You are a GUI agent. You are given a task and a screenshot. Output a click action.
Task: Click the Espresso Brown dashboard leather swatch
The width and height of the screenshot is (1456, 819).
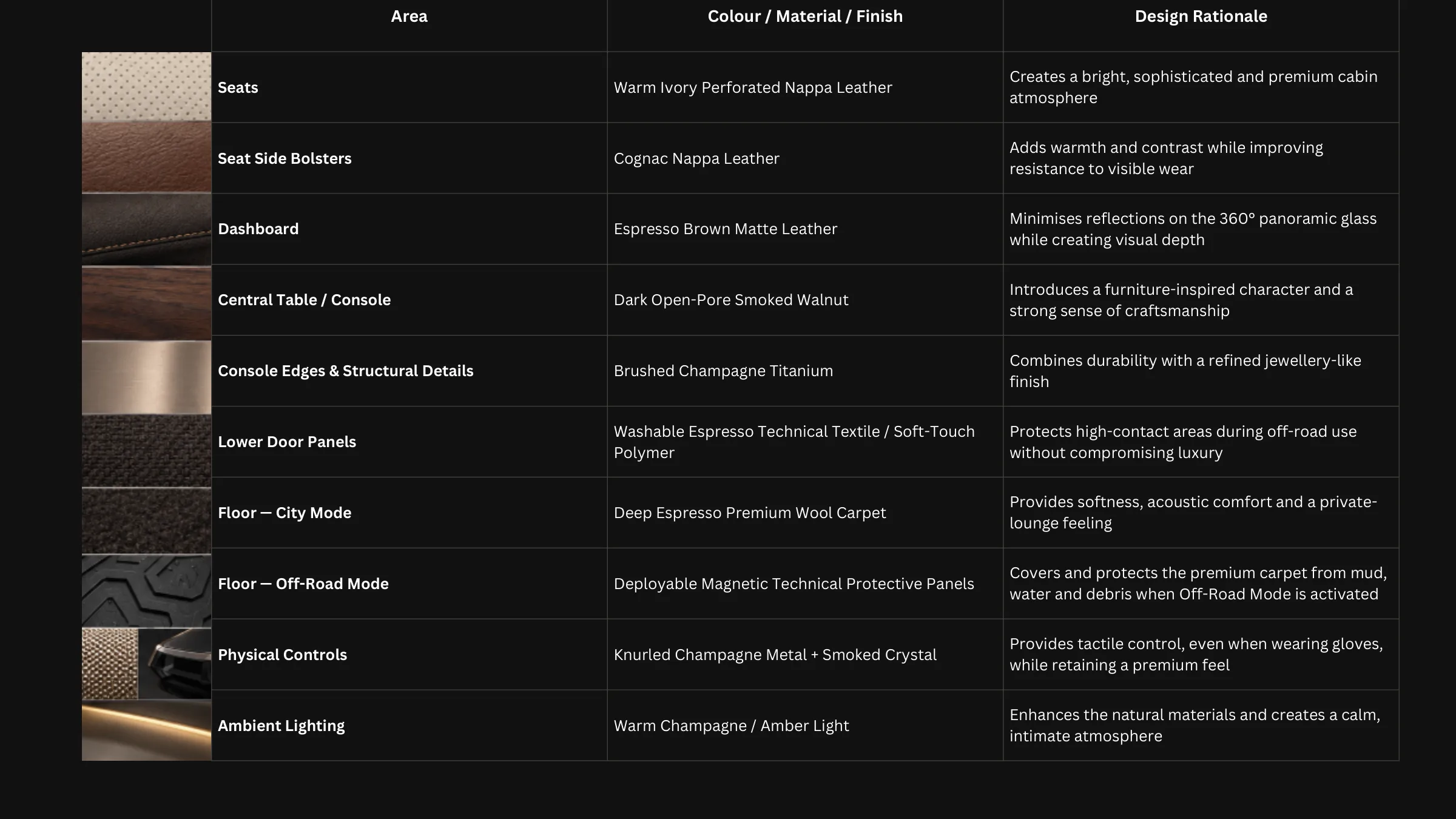click(x=146, y=229)
